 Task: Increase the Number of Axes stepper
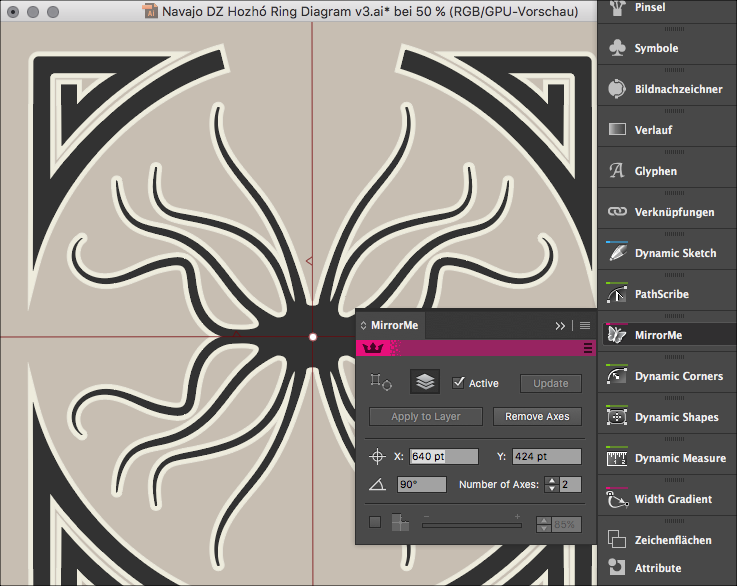[x=551, y=481]
